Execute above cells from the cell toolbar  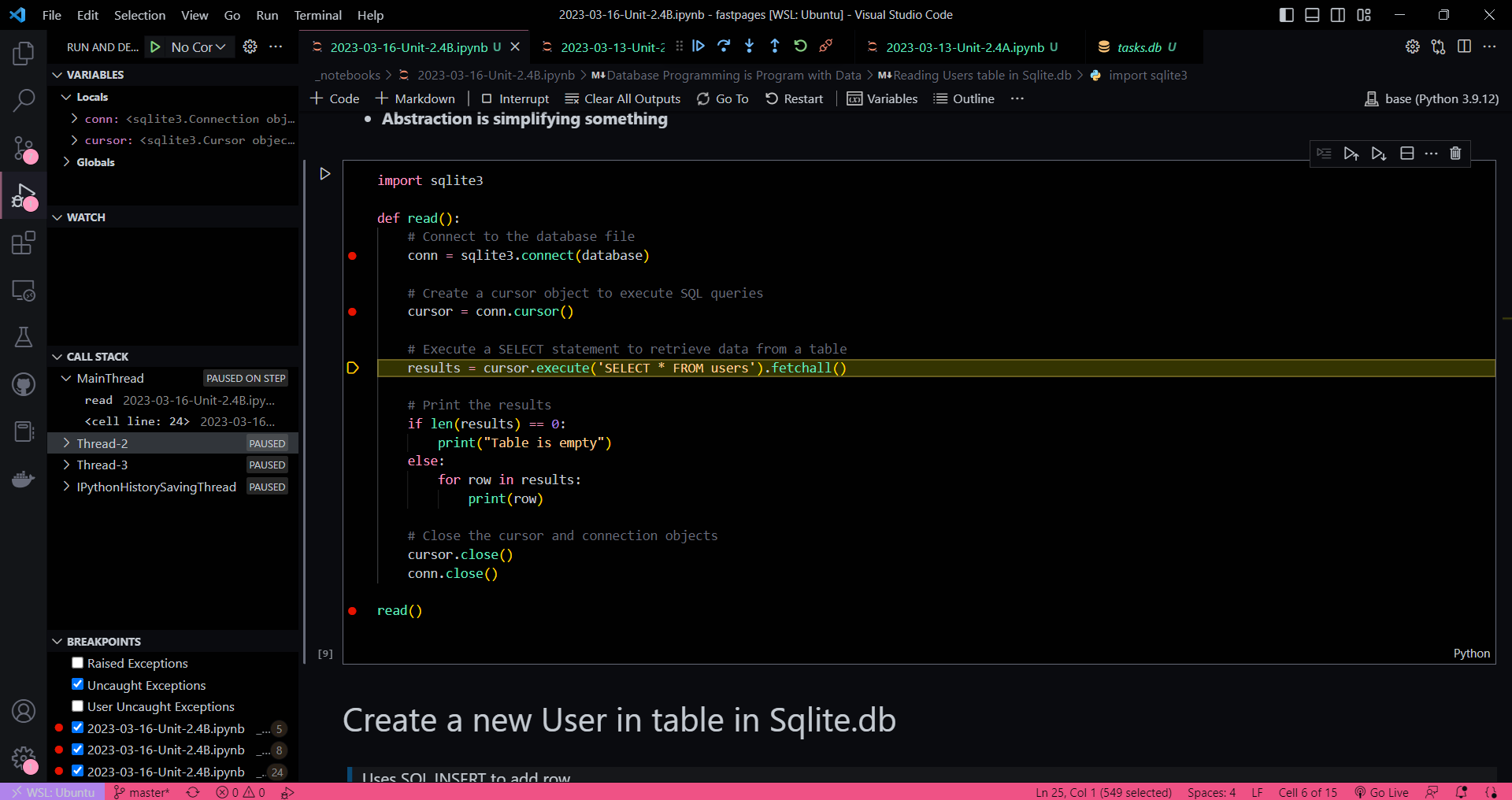coord(1351,154)
